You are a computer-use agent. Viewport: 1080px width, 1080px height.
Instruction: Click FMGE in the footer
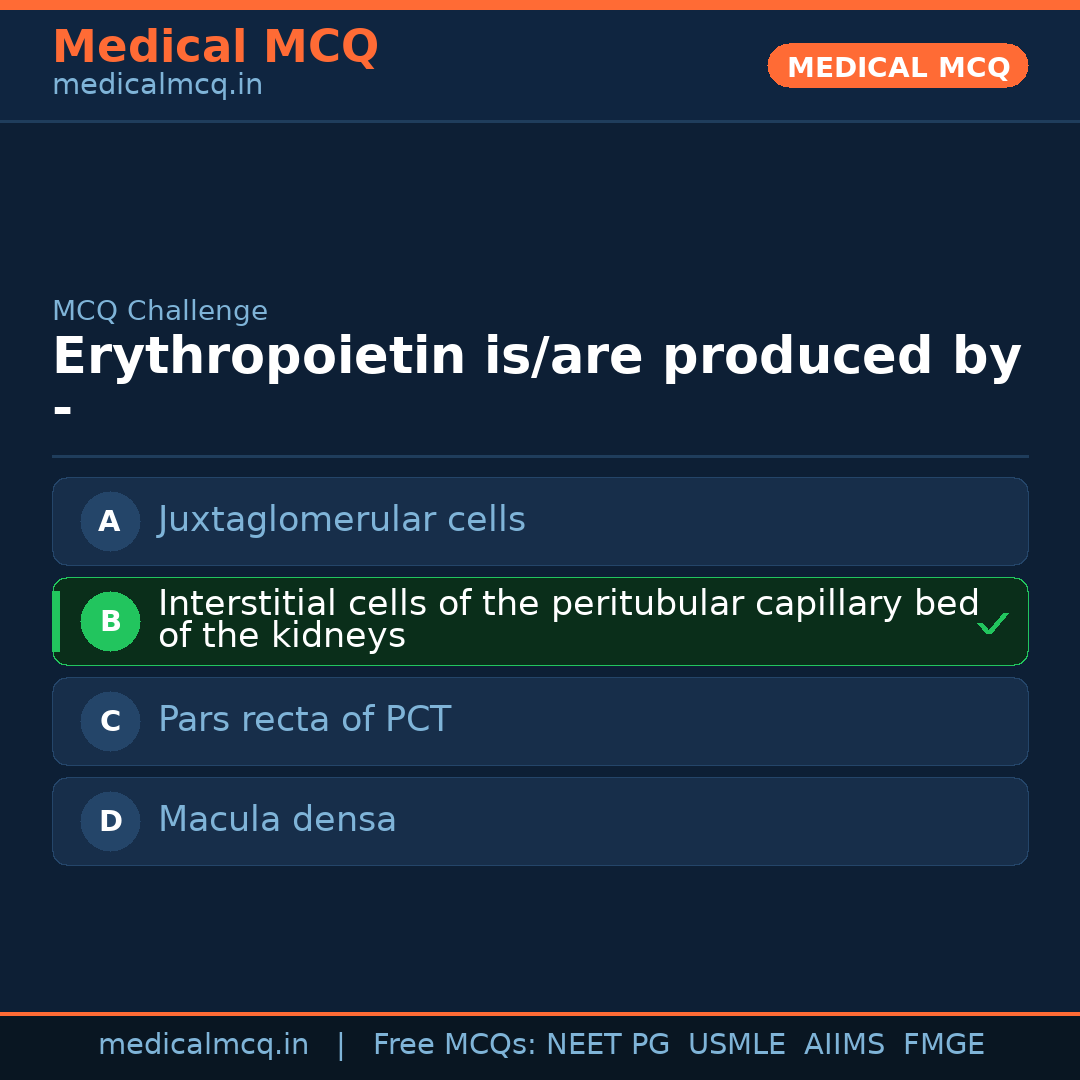click(943, 1045)
